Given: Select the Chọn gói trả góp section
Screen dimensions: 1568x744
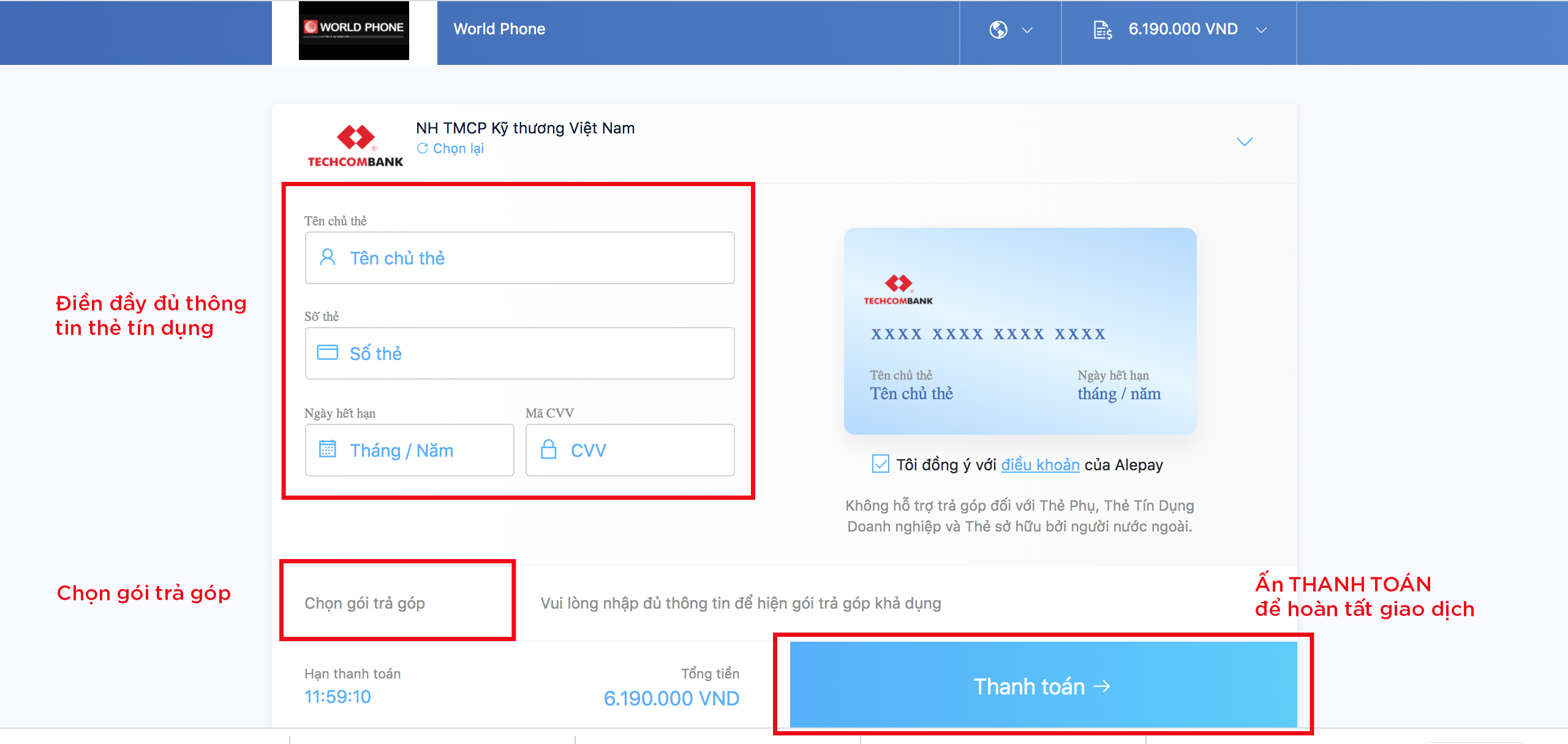Looking at the screenshot, I should (x=364, y=603).
